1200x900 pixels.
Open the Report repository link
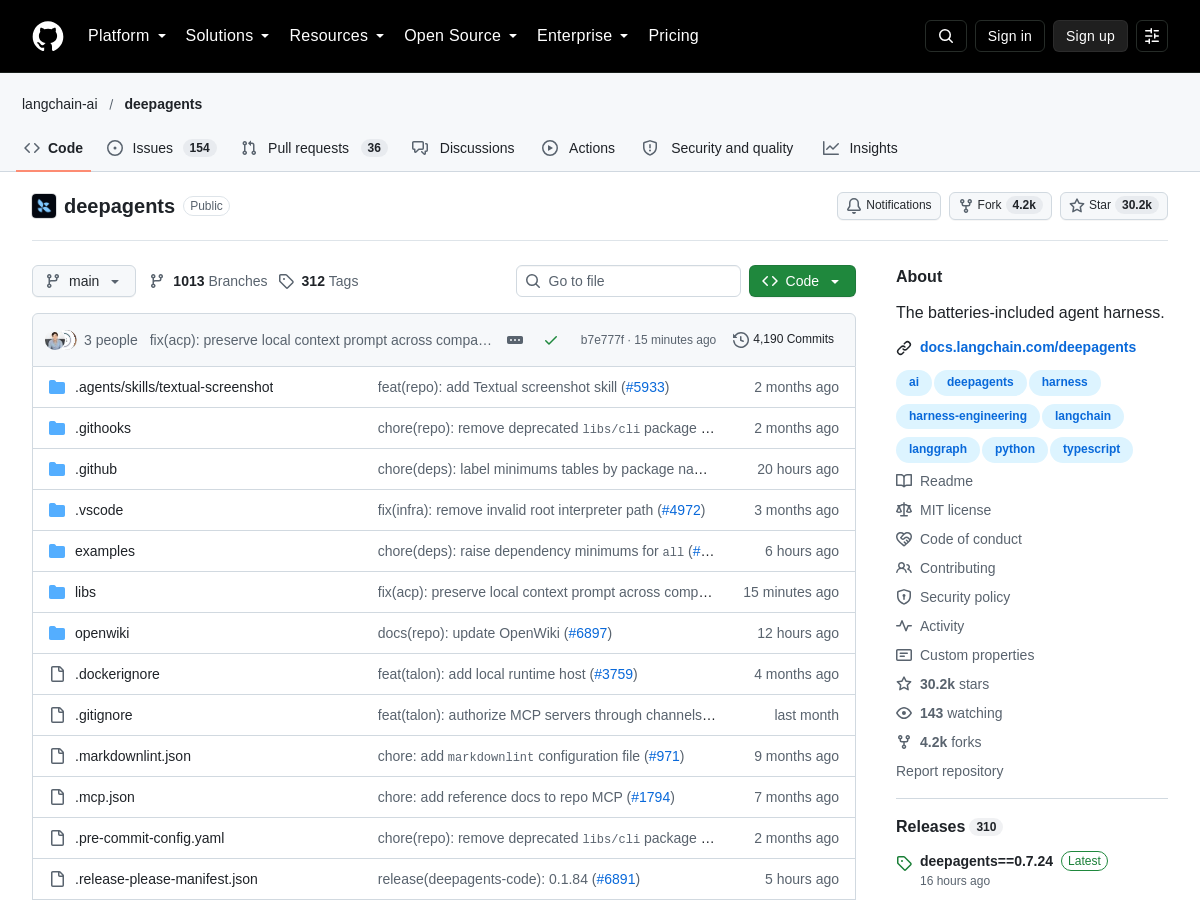click(949, 771)
